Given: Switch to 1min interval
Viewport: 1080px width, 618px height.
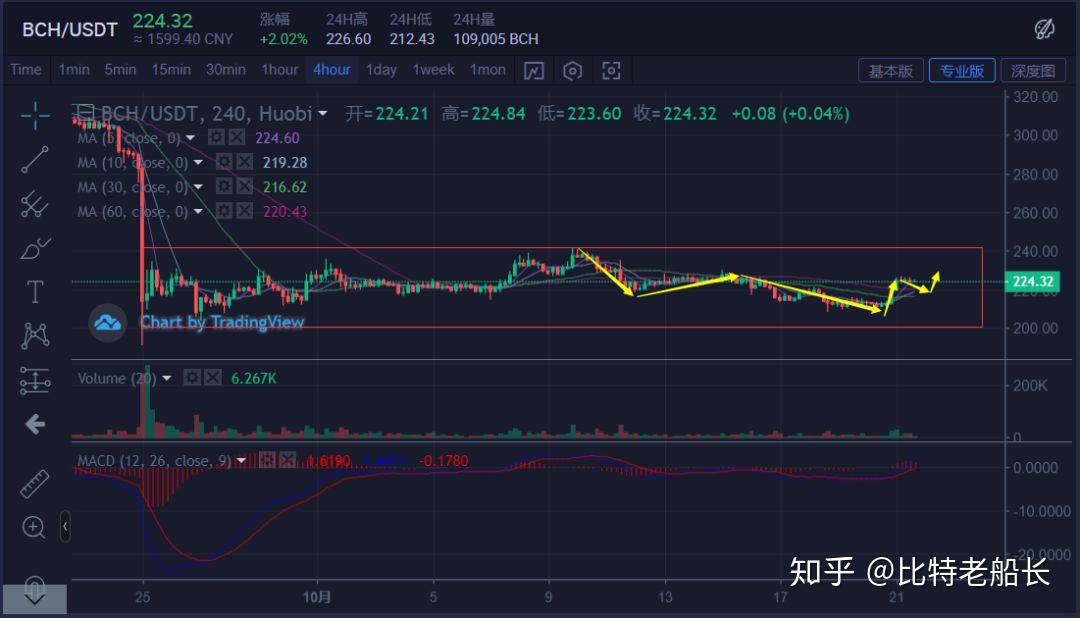Looking at the screenshot, I should tap(74, 70).
